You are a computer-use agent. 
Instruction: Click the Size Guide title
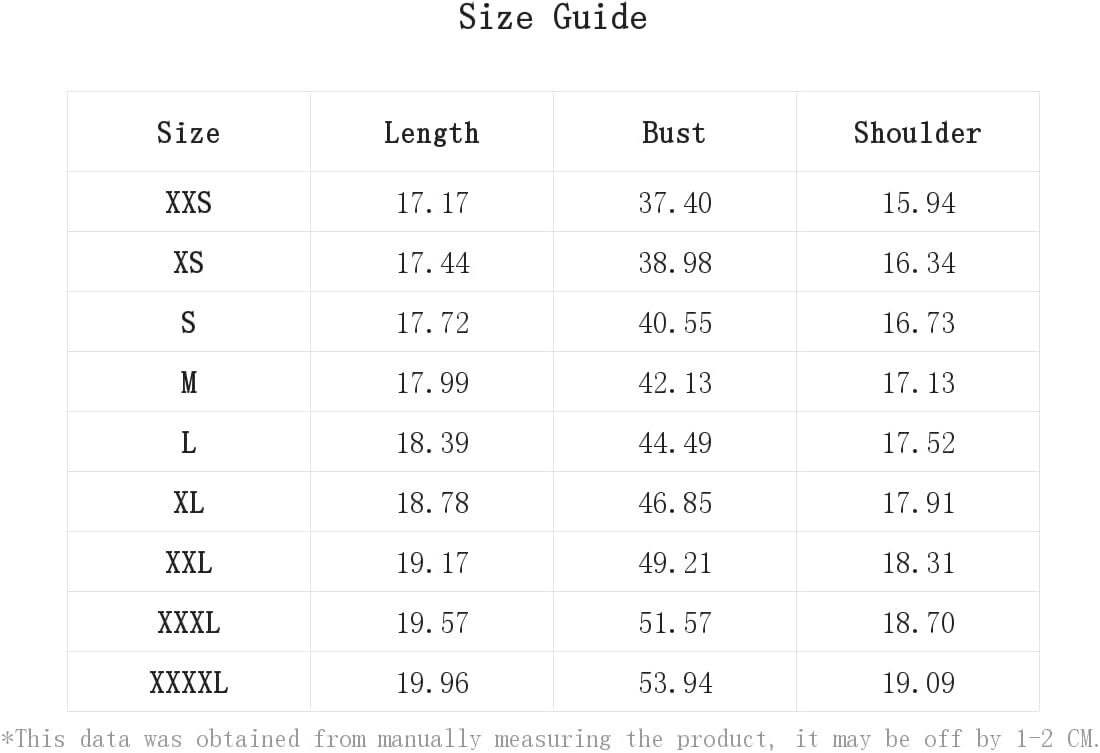pos(553,17)
